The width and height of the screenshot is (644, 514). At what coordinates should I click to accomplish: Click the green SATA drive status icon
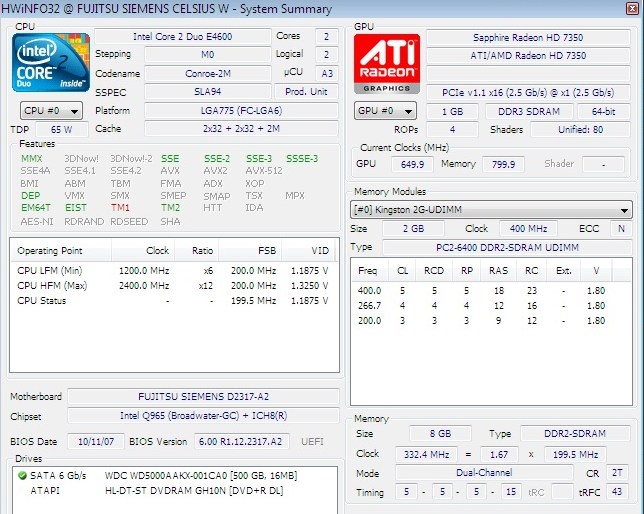click(x=22, y=476)
